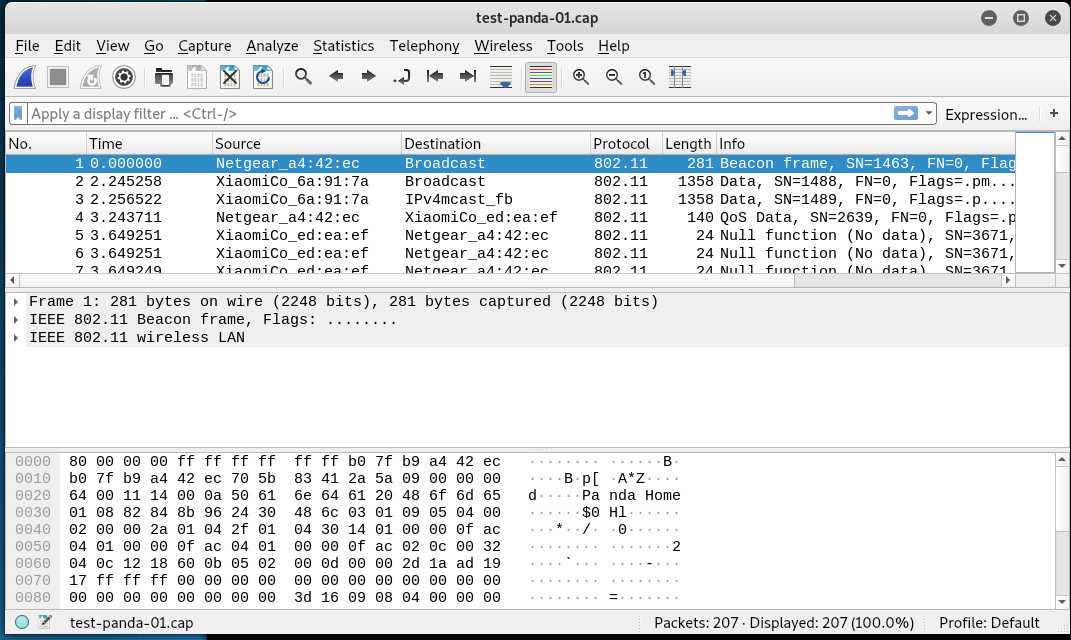Sort by Source column header
The height and width of the screenshot is (640, 1071).
(307, 143)
